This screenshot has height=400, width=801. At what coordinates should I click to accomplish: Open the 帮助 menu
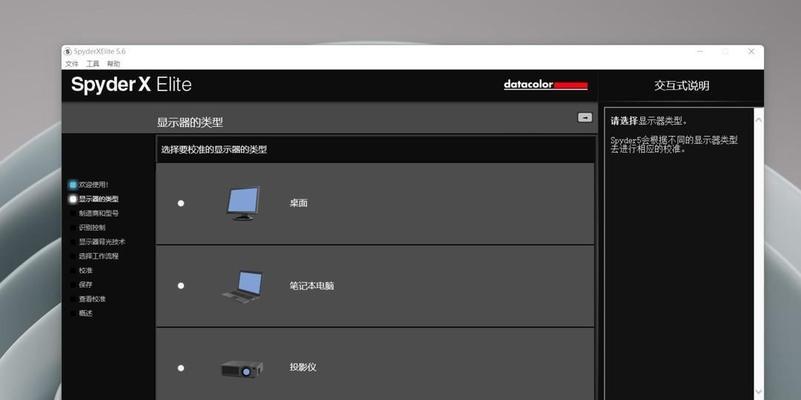tap(113, 64)
